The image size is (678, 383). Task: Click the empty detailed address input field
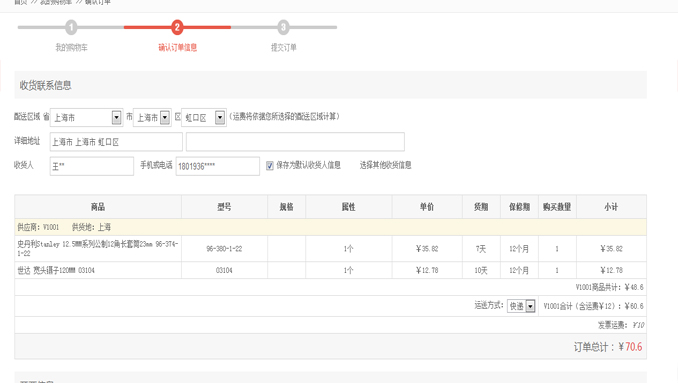point(295,142)
